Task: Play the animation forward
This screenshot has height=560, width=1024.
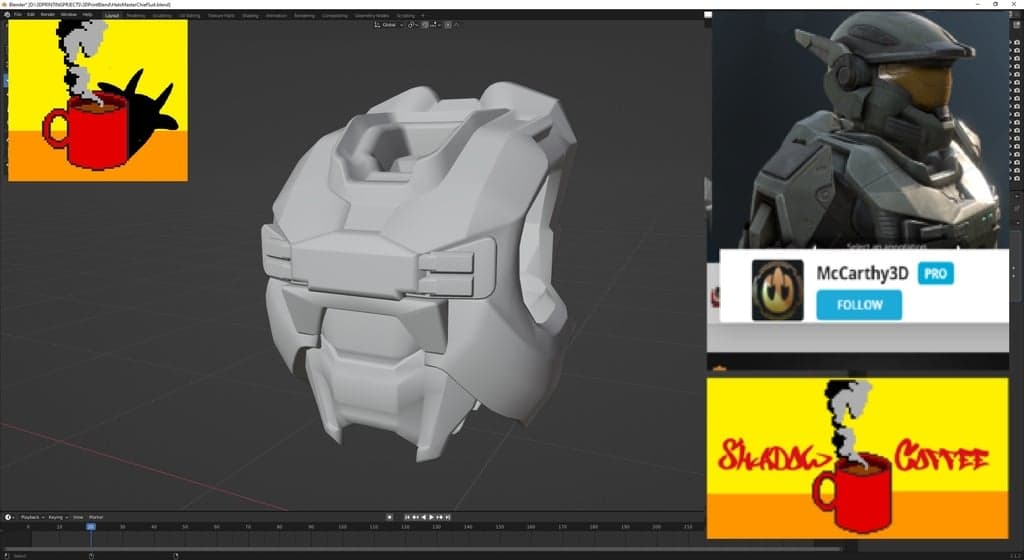Action: (x=432, y=517)
